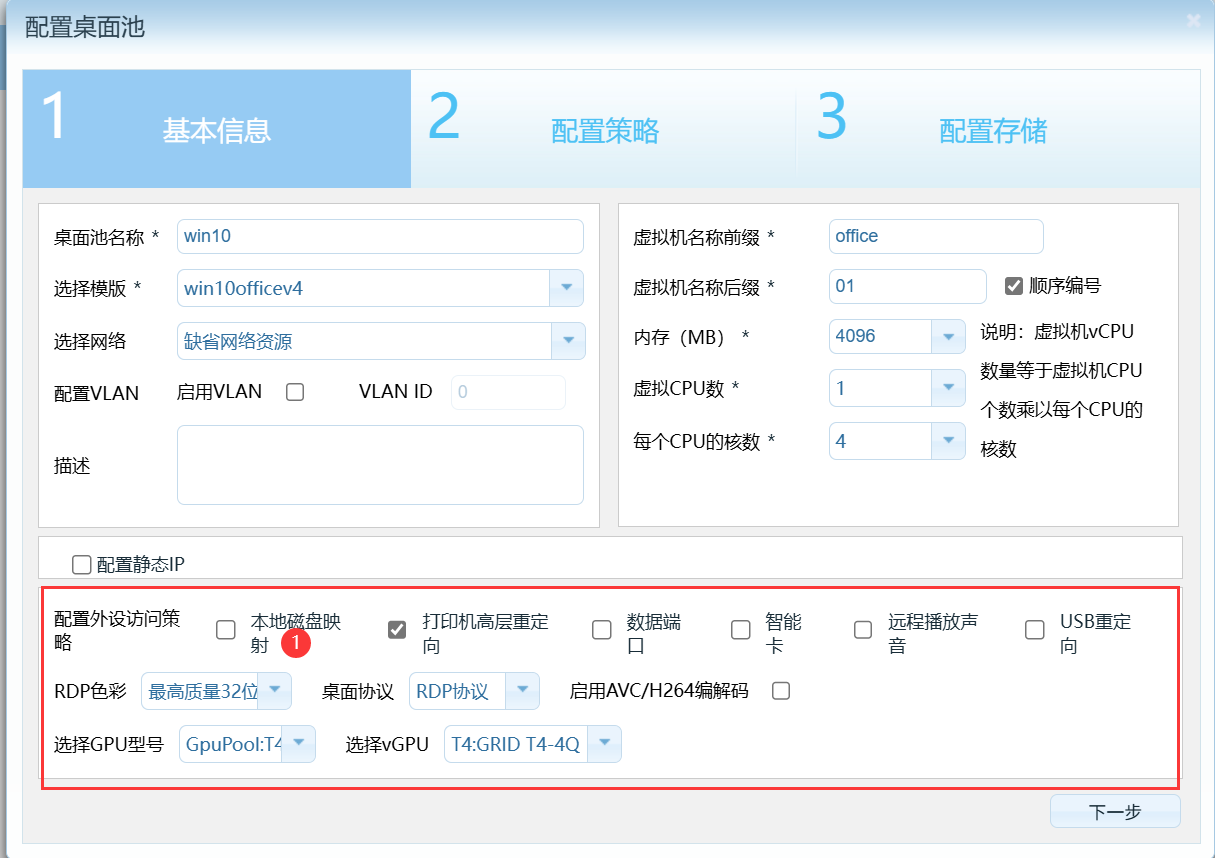Check the 配置静态IP option

pyautogui.click(x=81, y=564)
